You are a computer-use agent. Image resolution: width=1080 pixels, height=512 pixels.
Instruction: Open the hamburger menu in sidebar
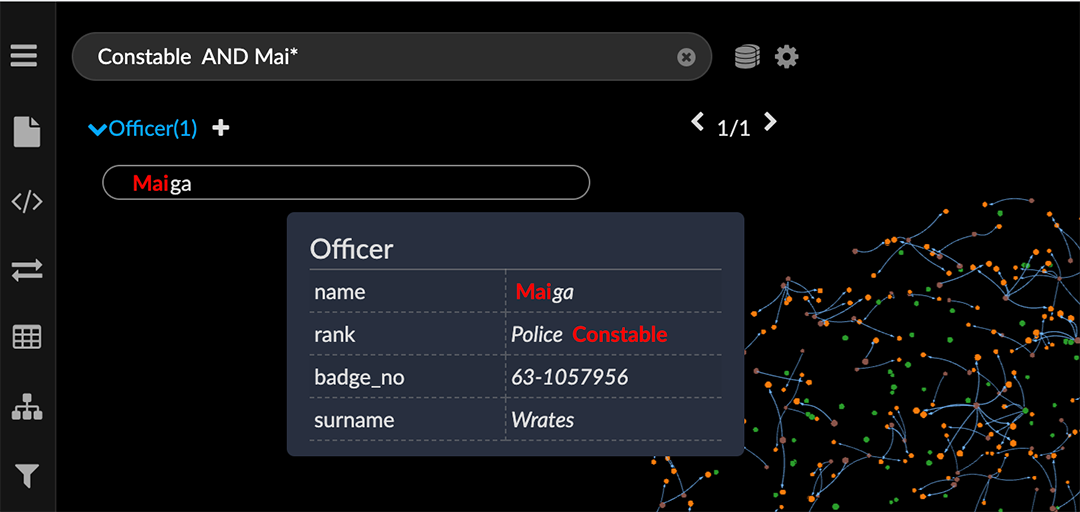click(24, 55)
